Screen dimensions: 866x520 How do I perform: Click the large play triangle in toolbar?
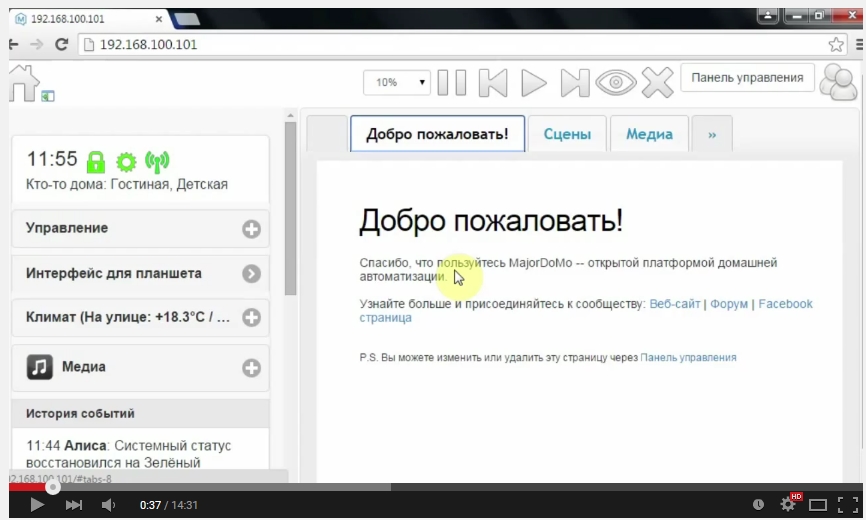pyautogui.click(x=534, y=83)
